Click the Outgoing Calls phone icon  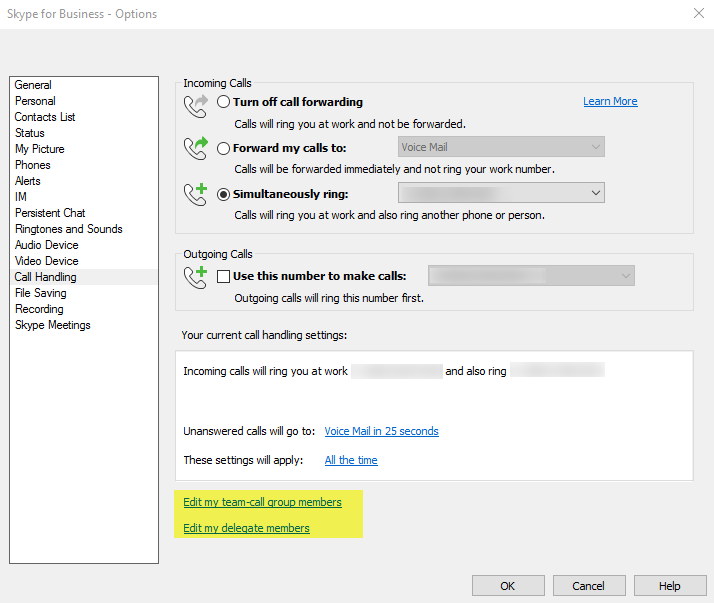(196, 277)
